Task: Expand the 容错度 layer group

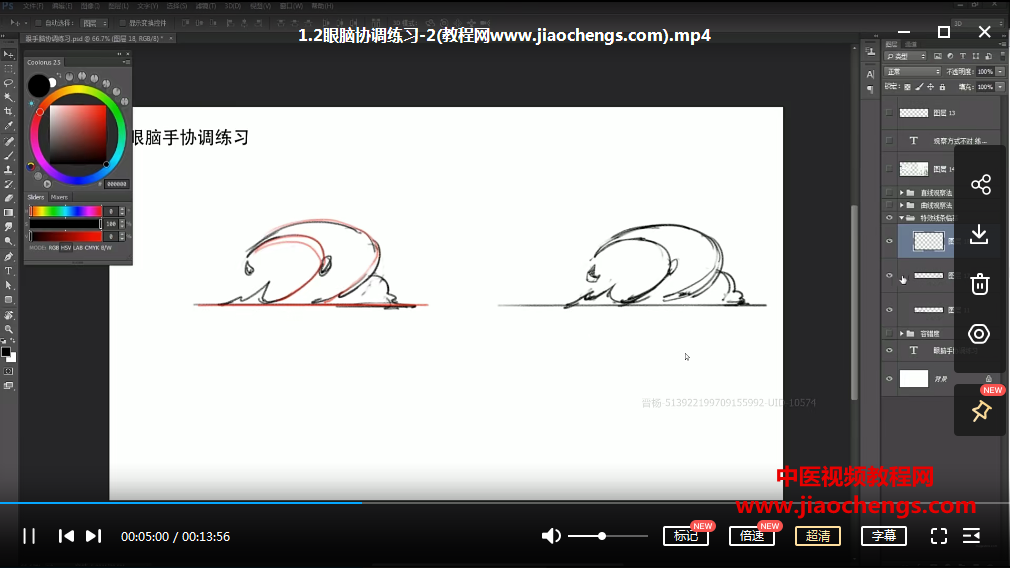Action: click(902, 334)
